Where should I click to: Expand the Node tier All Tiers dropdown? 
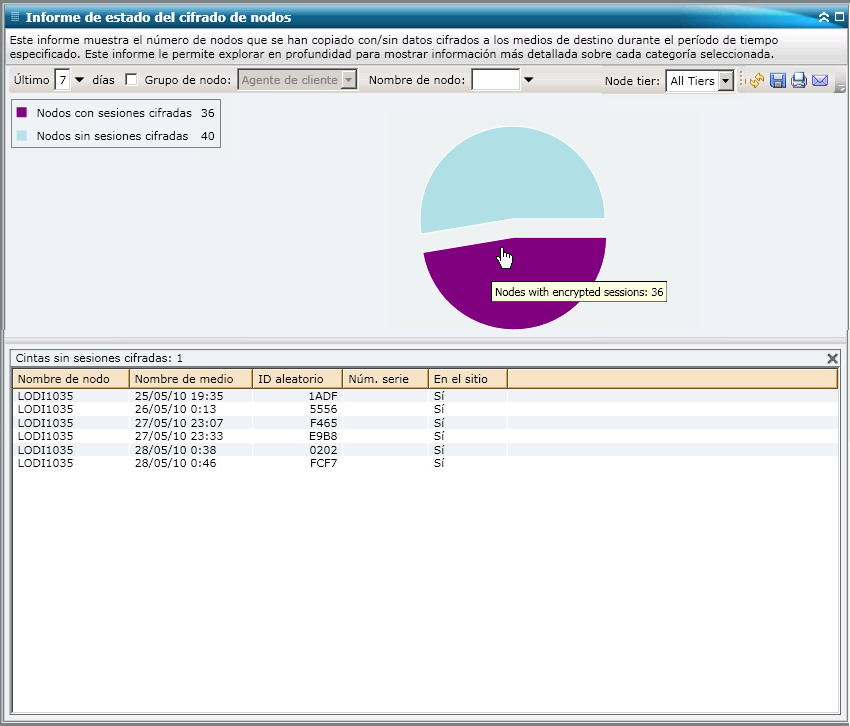(x=726, y=81)
